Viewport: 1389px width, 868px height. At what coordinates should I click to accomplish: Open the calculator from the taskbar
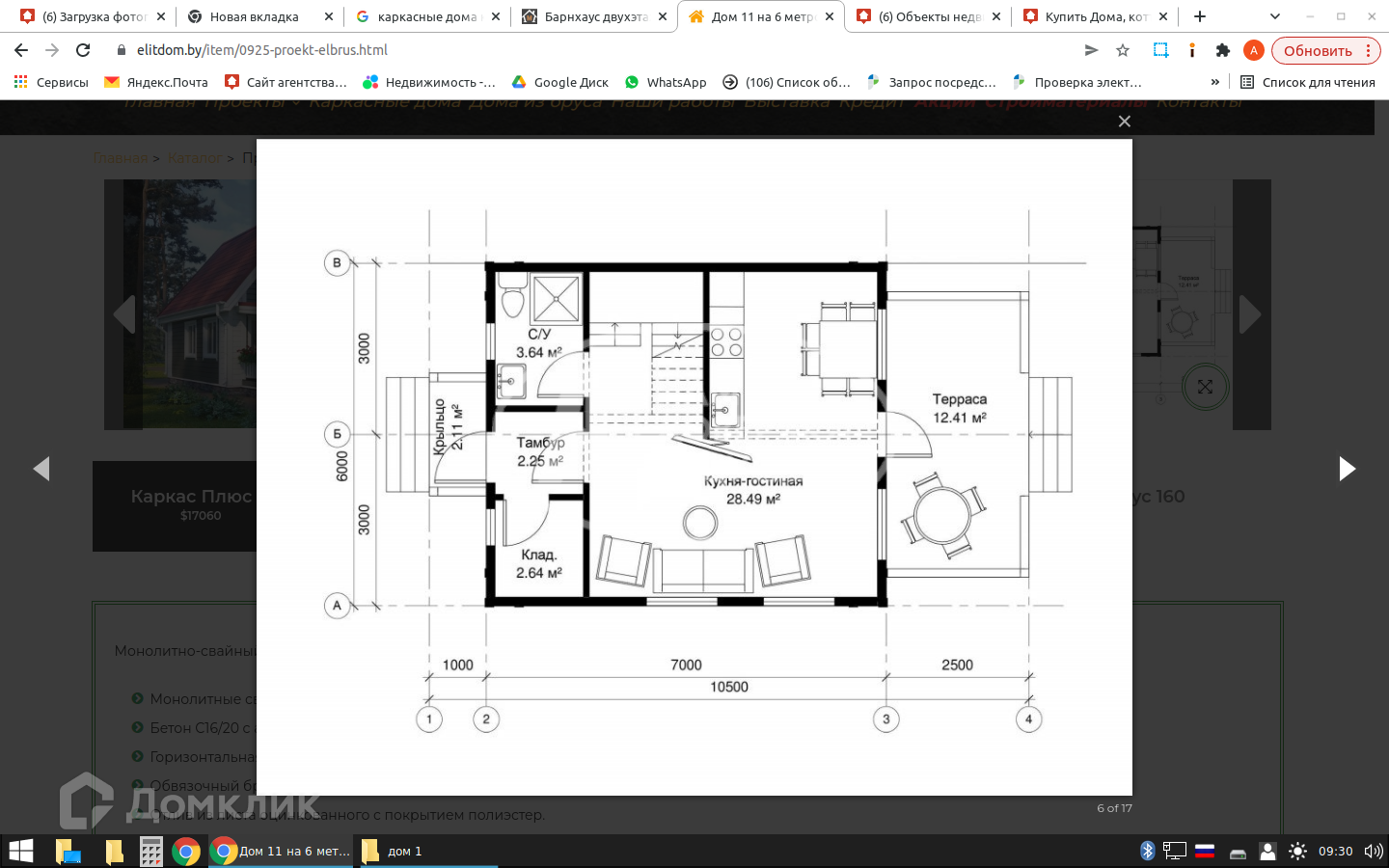point(150,851)
